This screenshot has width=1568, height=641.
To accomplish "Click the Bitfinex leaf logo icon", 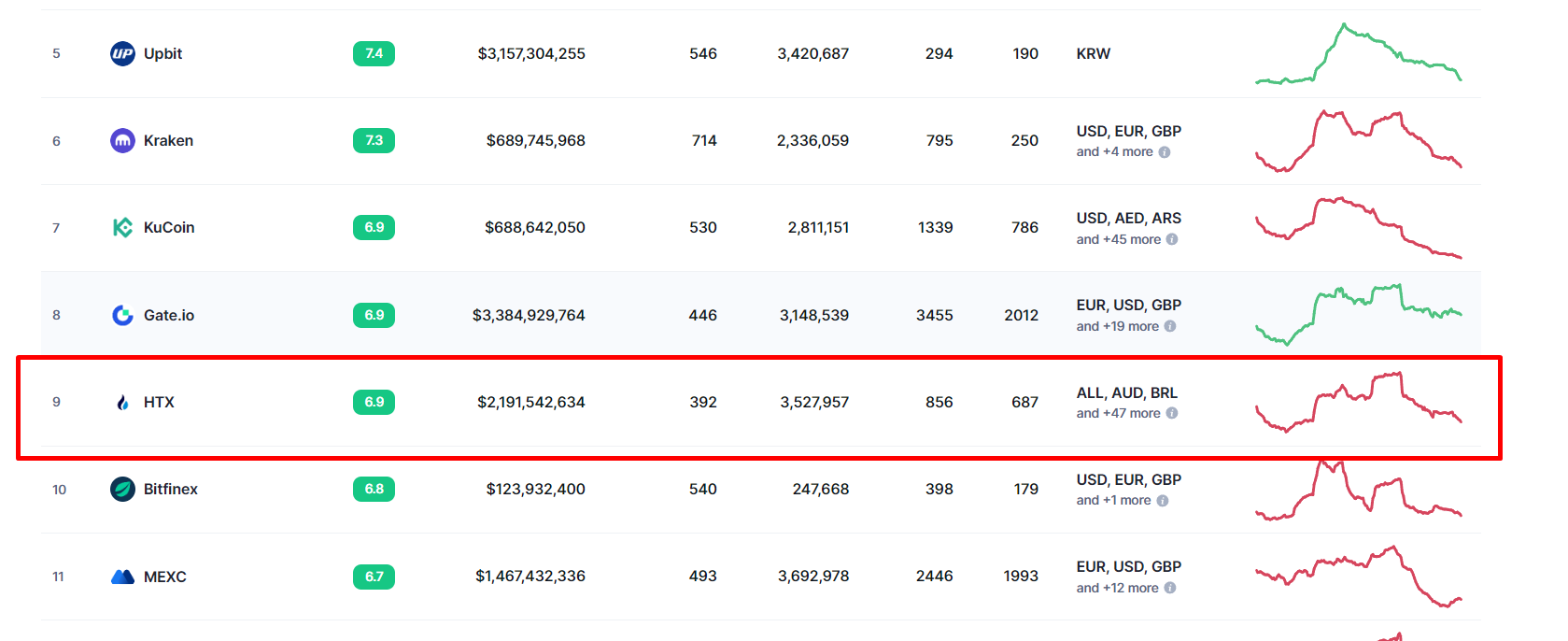I will [122, 489].
